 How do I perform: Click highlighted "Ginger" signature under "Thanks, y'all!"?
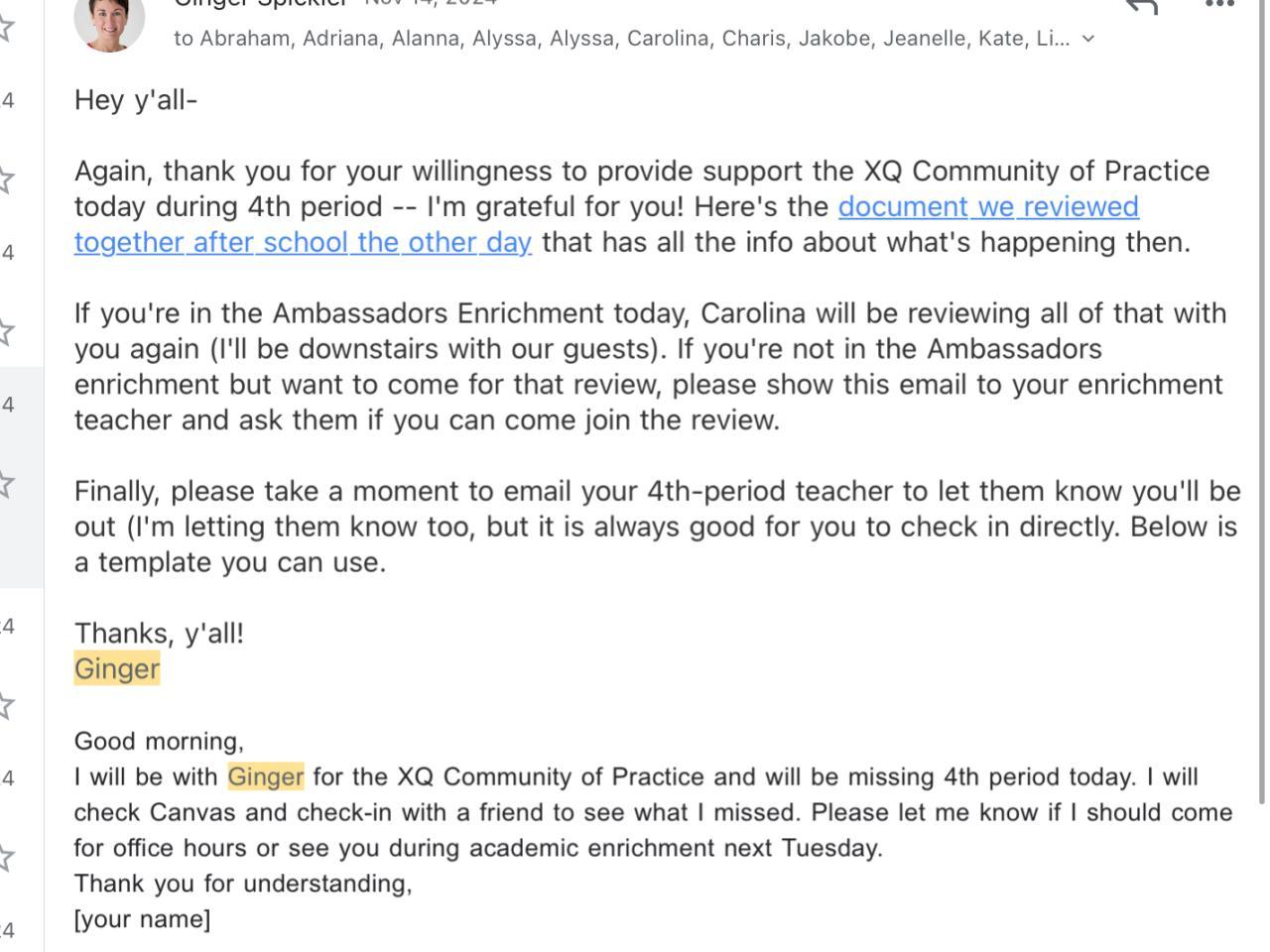click(x=117, y=668)
